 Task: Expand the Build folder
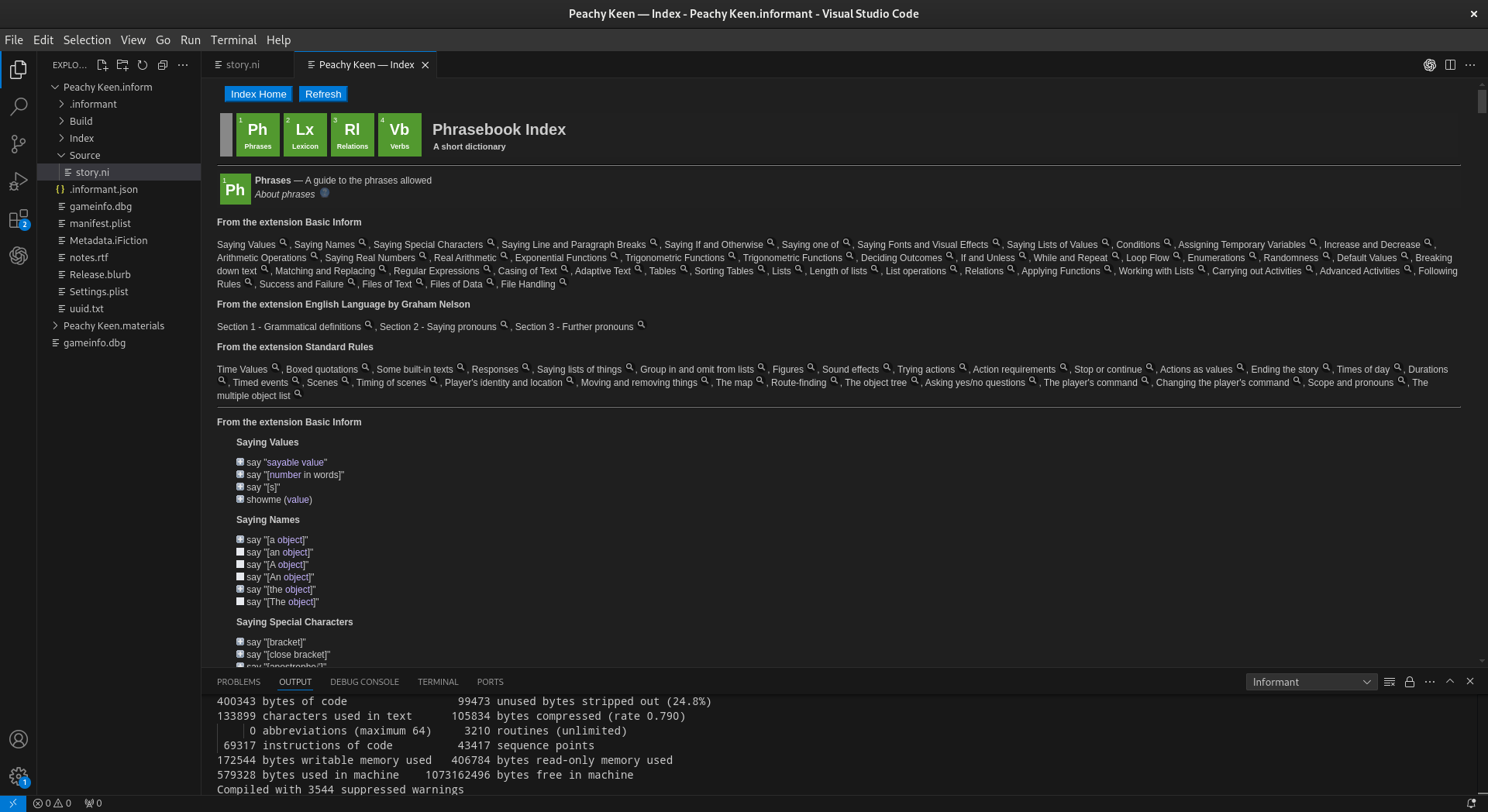(120, 121)
